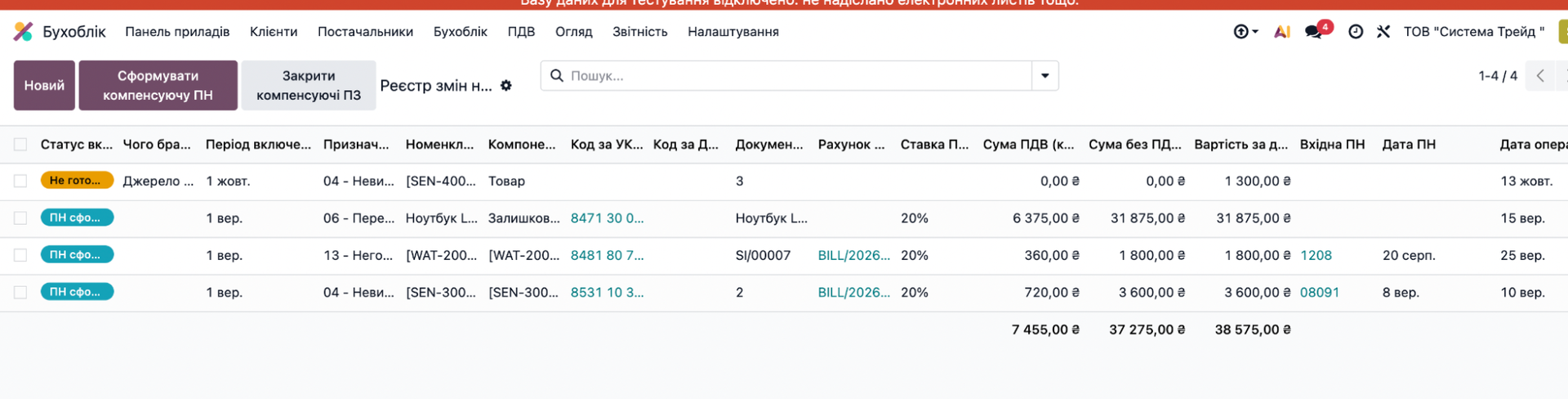The width and height of the screenshot is (1568, 399).
Task: Click the Товар component cell
Action: (x=506, y=182)
